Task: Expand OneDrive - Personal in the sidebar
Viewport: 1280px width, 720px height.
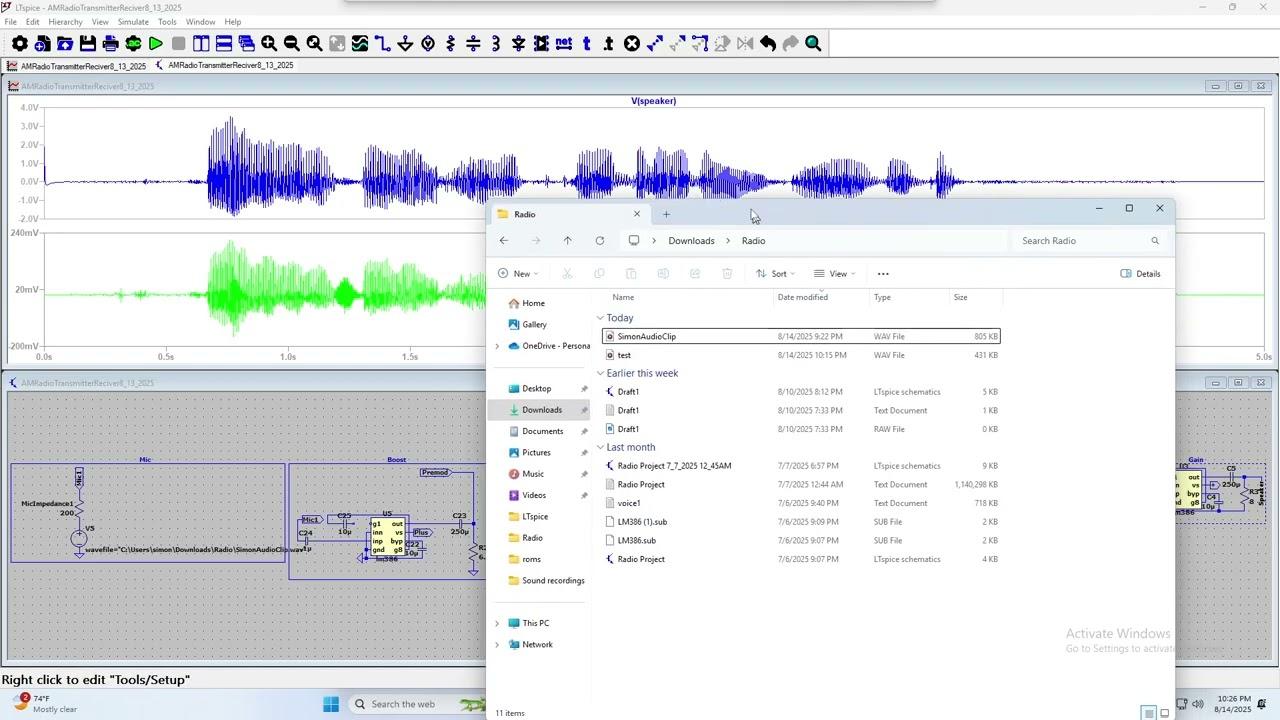Action: click(497, 346)
